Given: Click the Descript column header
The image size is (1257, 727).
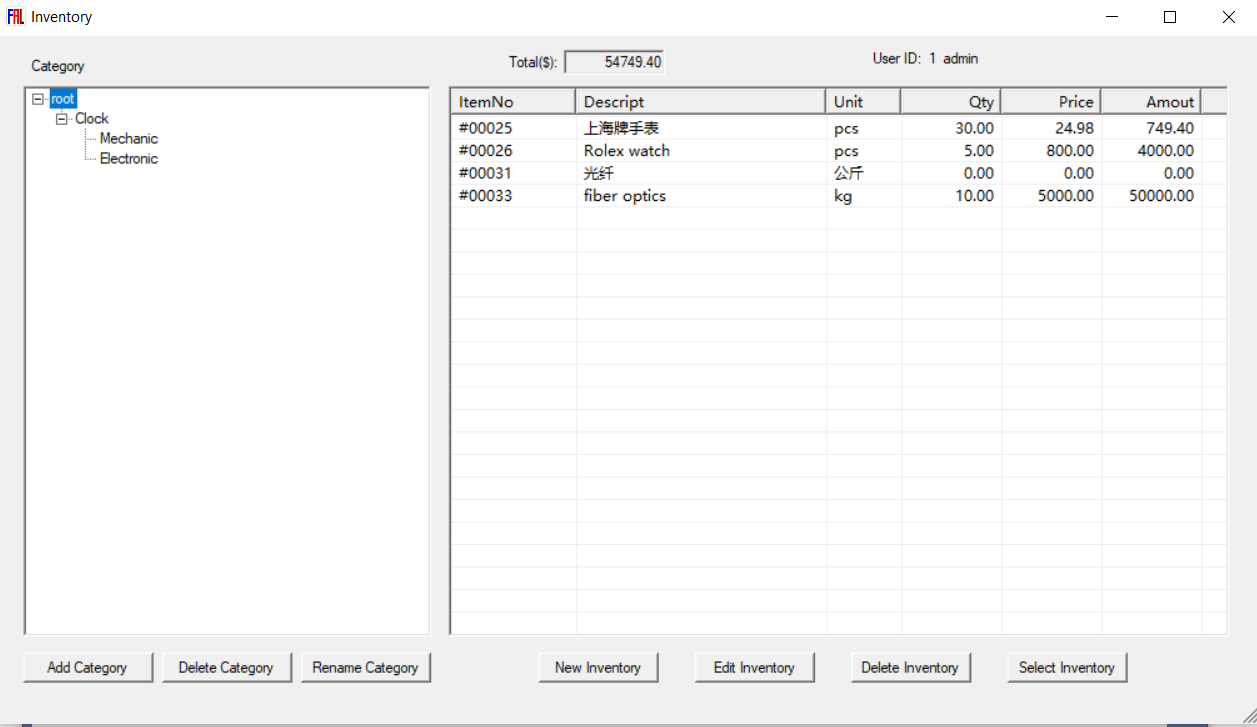Looking at the screenshot, I should (700, 102).
